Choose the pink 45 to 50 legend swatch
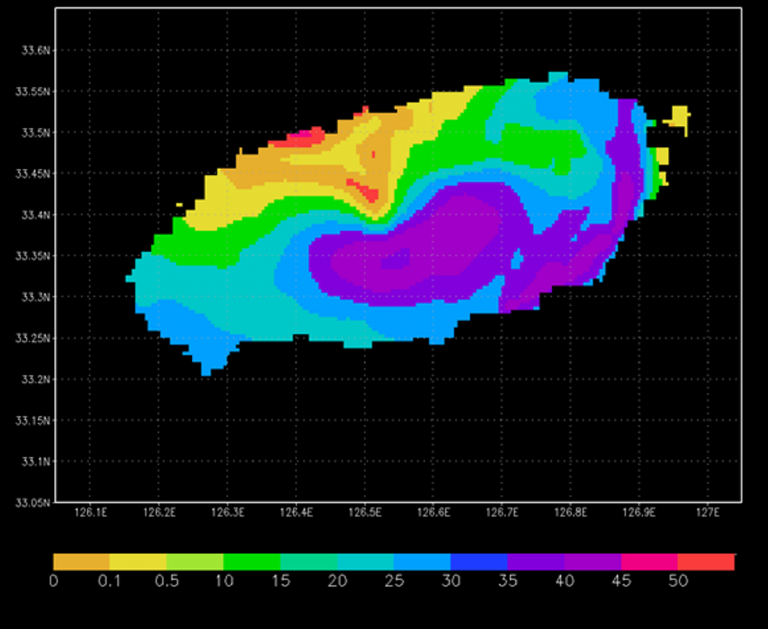 pyautogui.click(x=649, y=562)
